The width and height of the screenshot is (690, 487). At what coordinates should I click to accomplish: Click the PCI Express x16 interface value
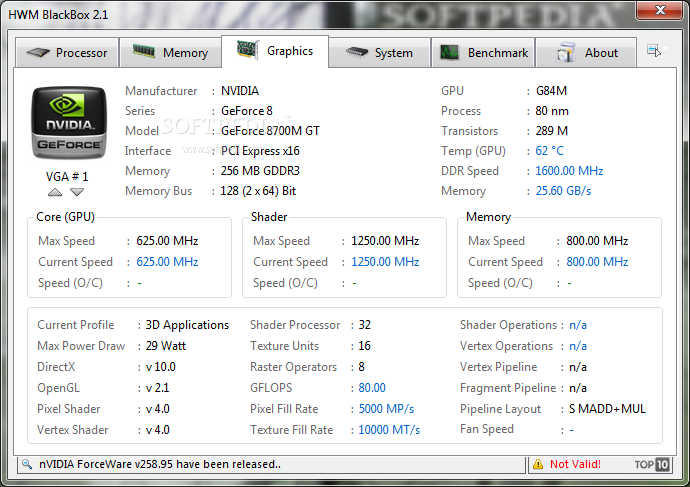pyautogui.click(x=260, y=151)
